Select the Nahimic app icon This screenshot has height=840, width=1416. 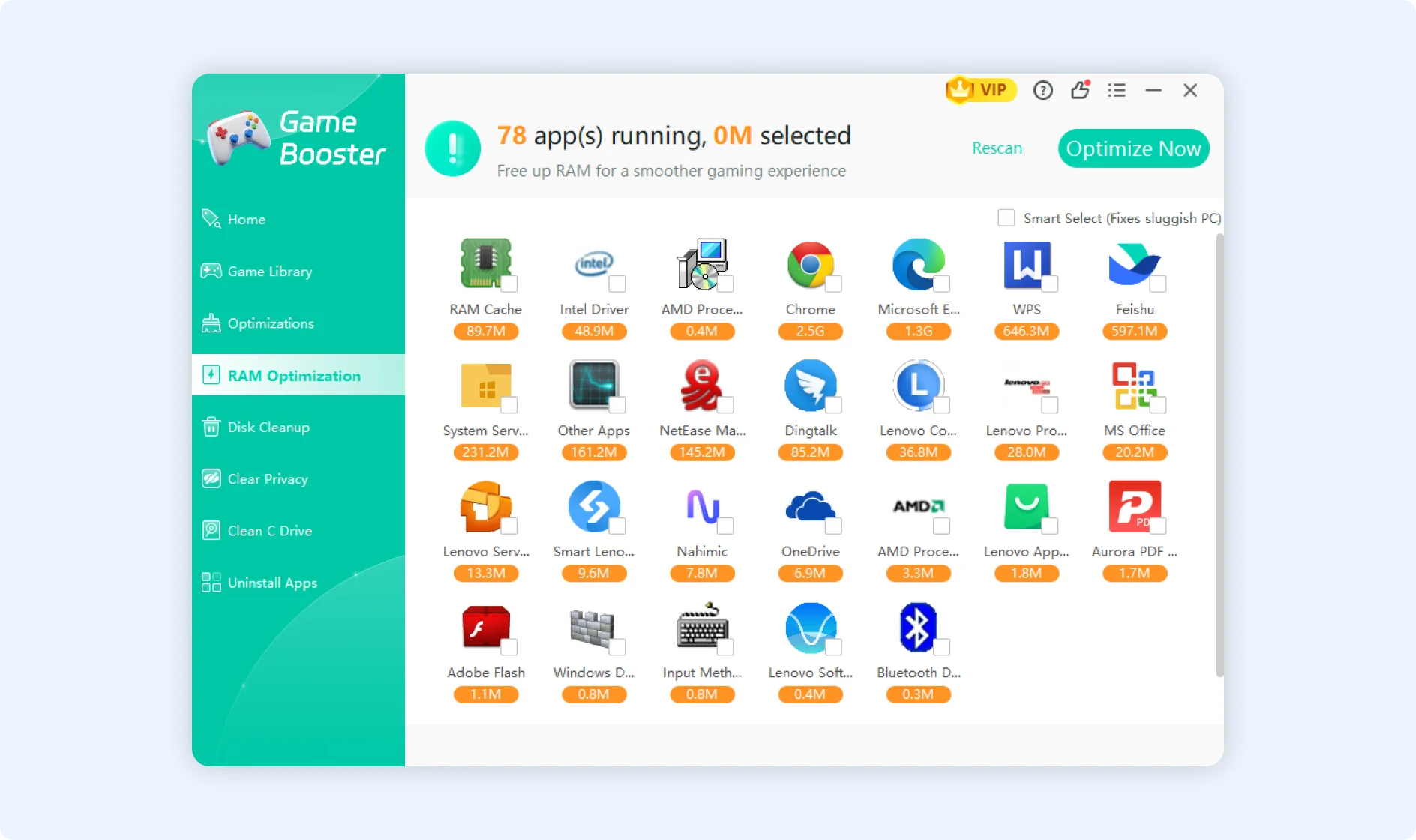(701, 506)
